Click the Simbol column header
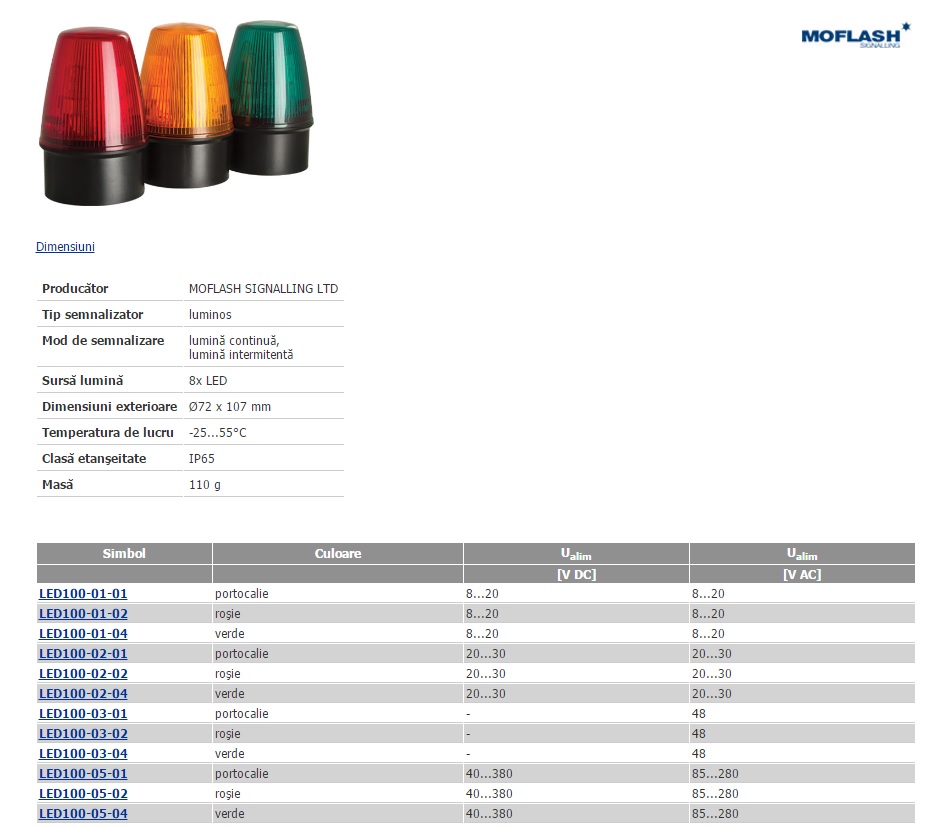The image size is (925, 828). coord(124,553)
